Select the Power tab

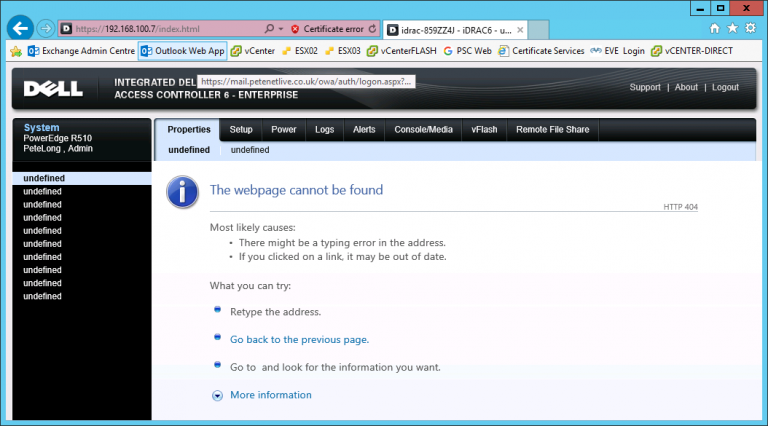pyautogui.click(x=284, y=130)
